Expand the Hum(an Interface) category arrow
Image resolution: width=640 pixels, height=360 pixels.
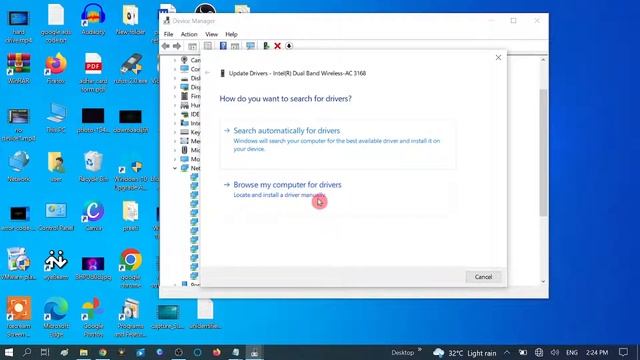pyautogui.click(x=175, y=105)
